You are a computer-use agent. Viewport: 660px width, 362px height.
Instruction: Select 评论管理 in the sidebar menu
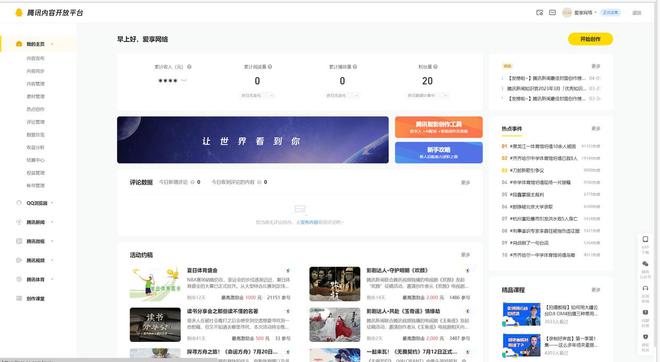pos(35,122)
